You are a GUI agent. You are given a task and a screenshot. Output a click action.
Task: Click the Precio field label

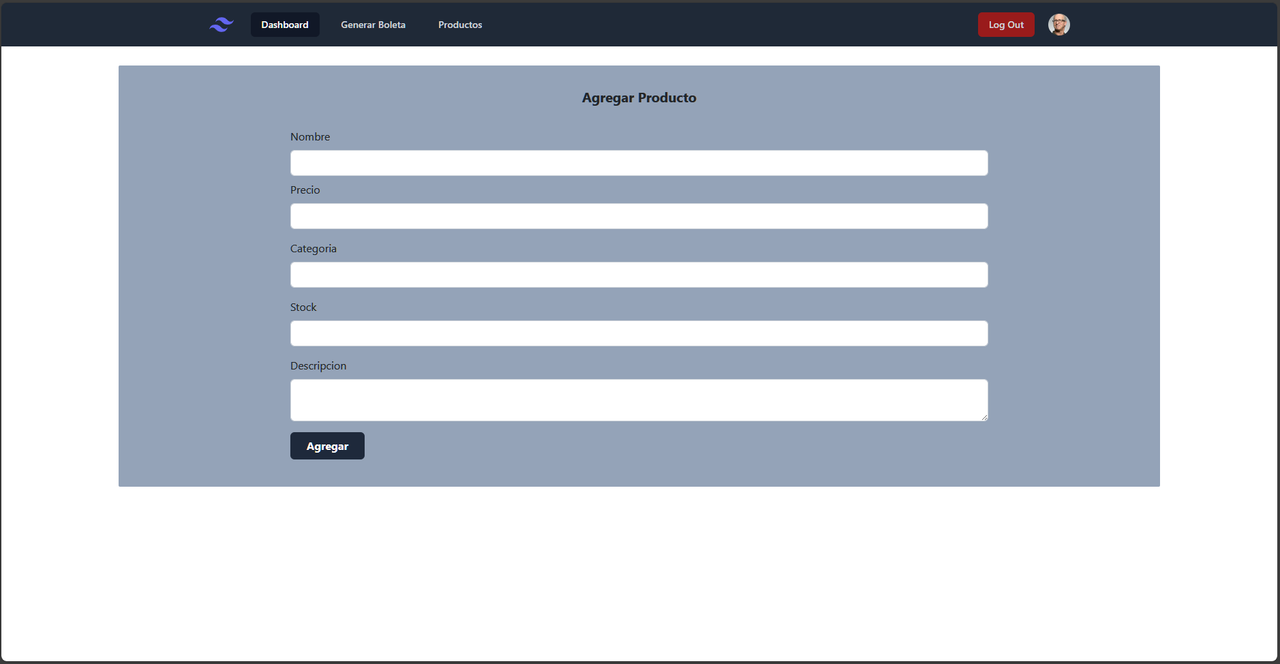[305, 189]
